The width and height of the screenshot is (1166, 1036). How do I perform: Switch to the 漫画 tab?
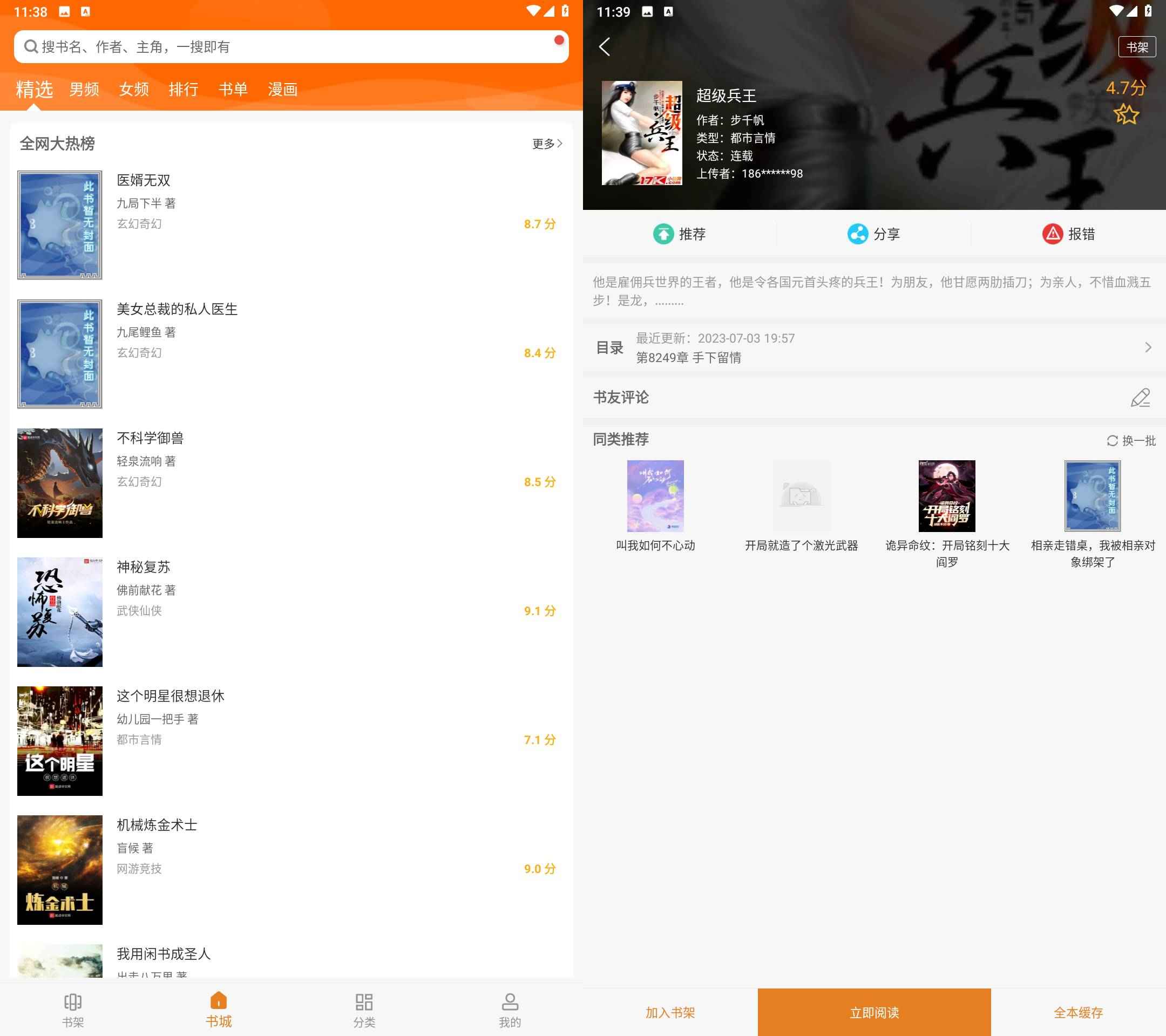click(x=282, y=89)
